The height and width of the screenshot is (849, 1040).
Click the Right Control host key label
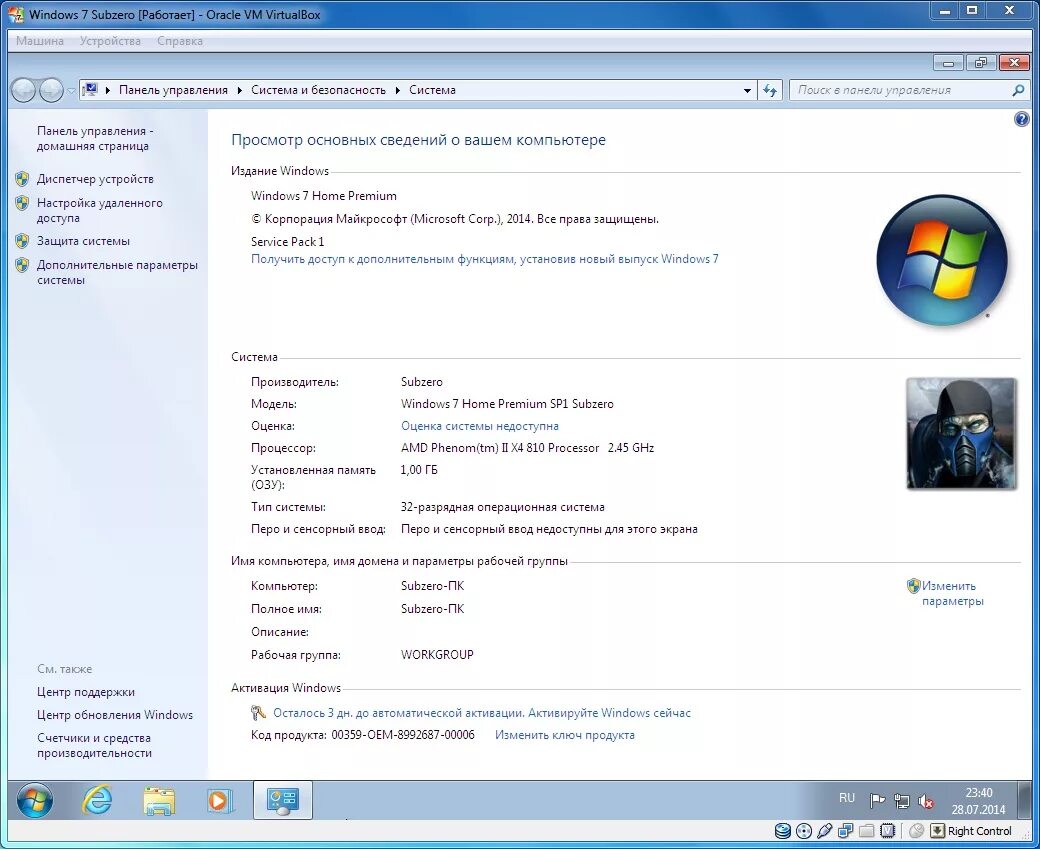click(x=980, y=830)
